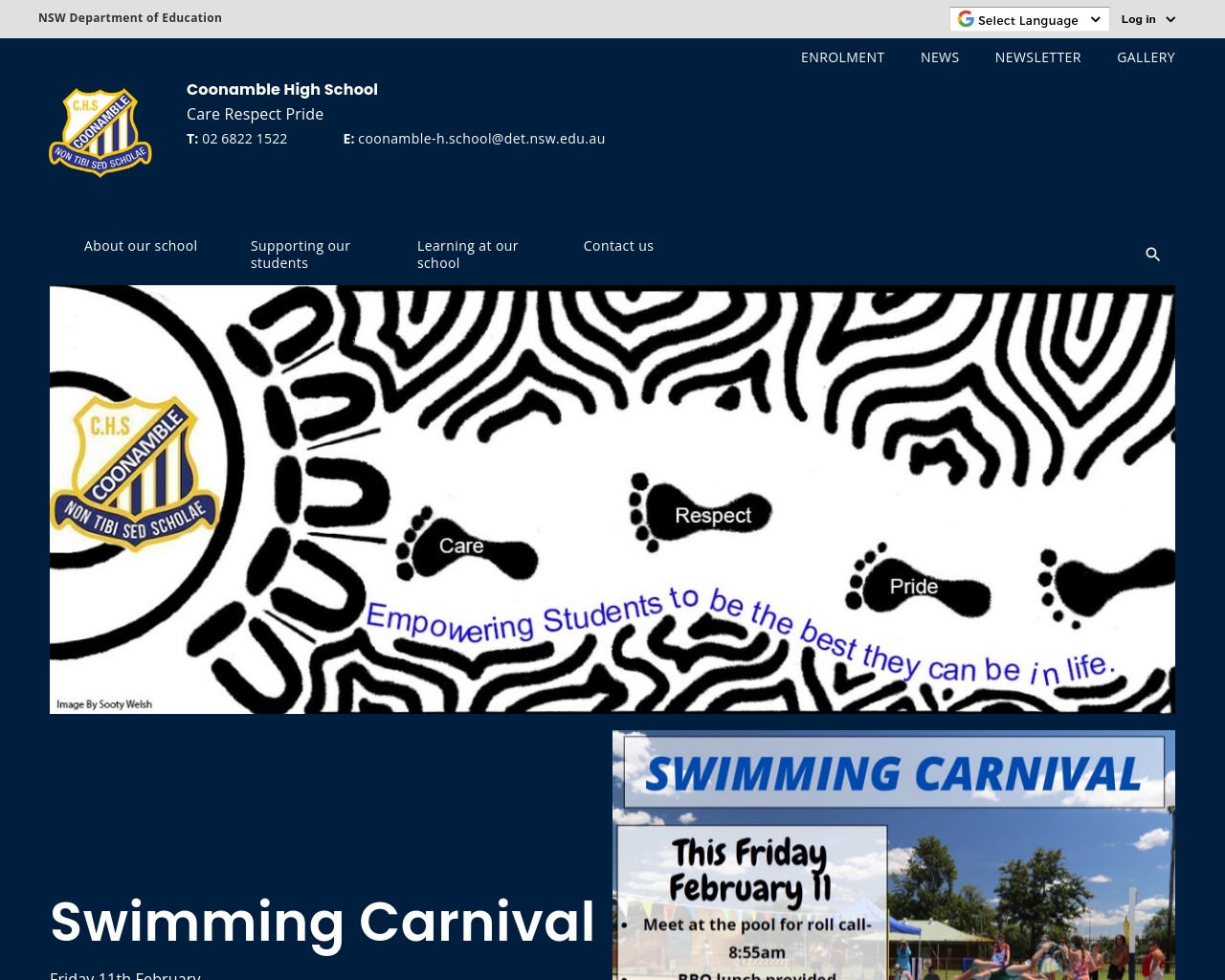Go to the News section
Screen dimensions: 1225x980
tap(939, 57)
